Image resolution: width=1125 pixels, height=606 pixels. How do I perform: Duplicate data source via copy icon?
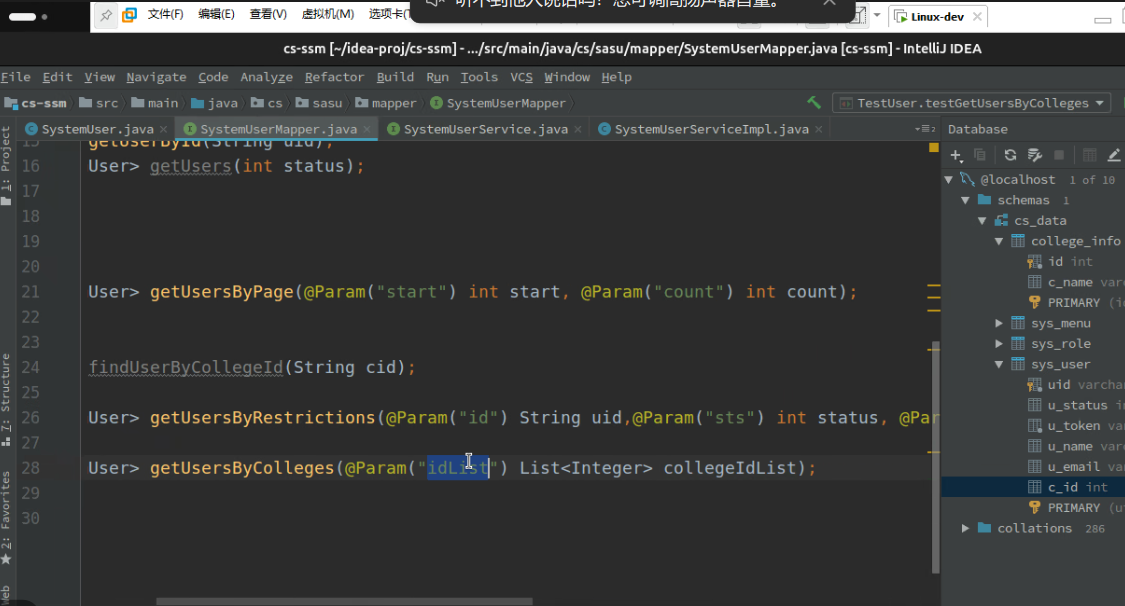[x=980, y=156]
